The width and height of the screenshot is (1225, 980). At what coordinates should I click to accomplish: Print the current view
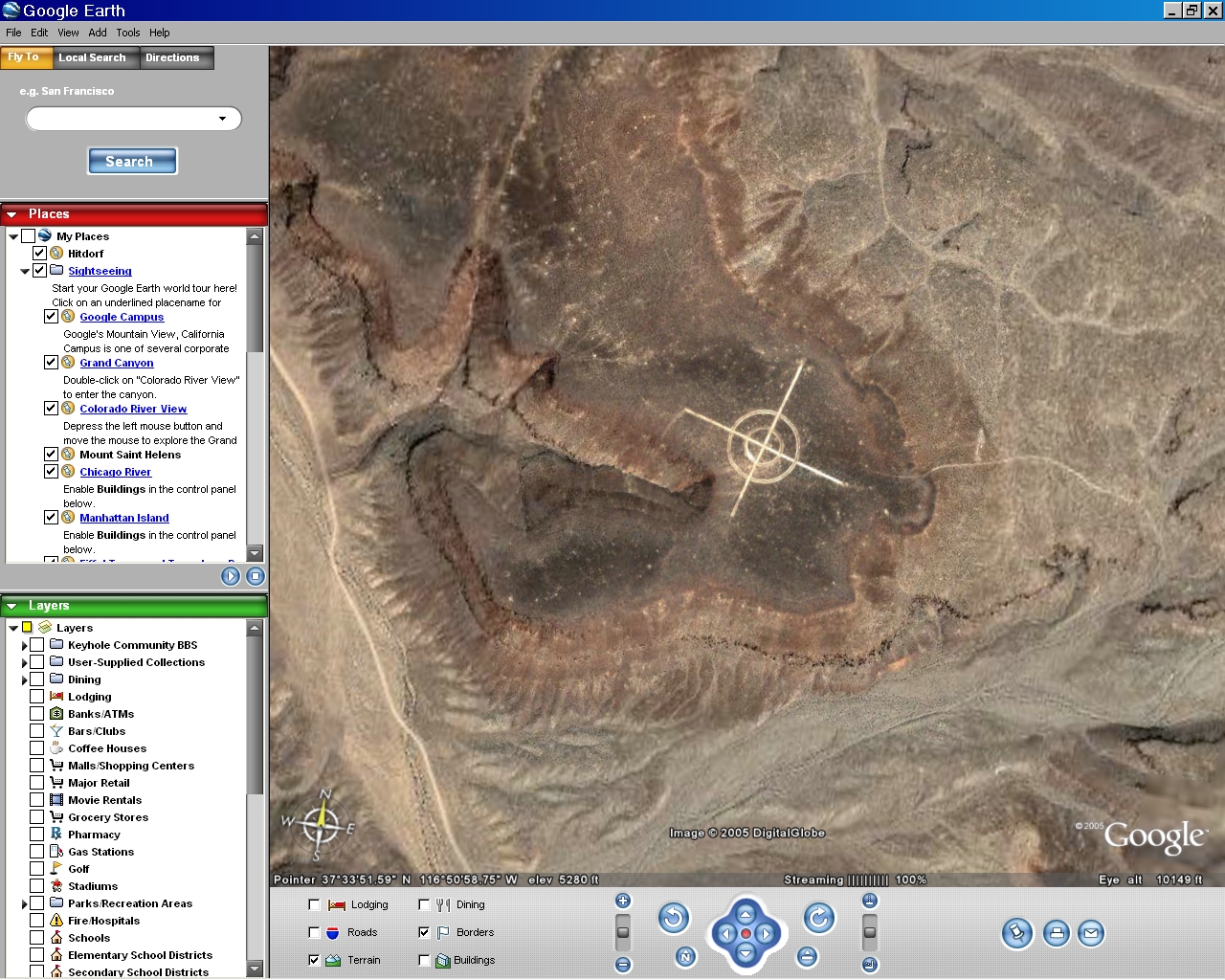click(1057, 933)
